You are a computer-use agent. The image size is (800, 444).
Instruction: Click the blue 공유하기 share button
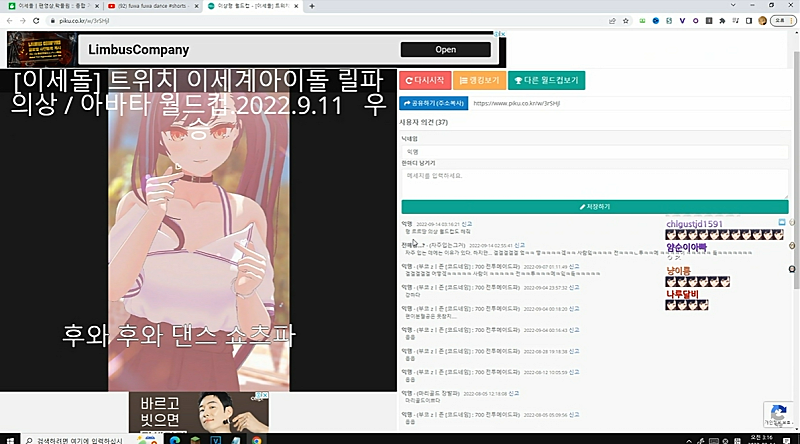point(434,103)
